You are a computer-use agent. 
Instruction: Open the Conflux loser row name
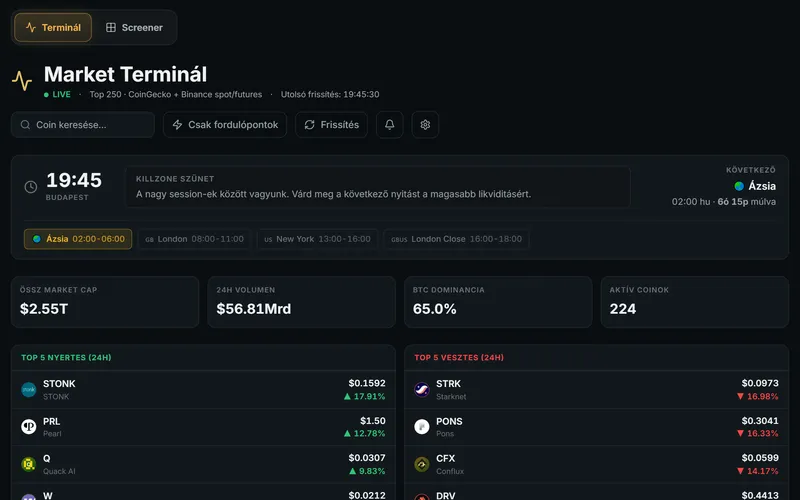point(450,471)
